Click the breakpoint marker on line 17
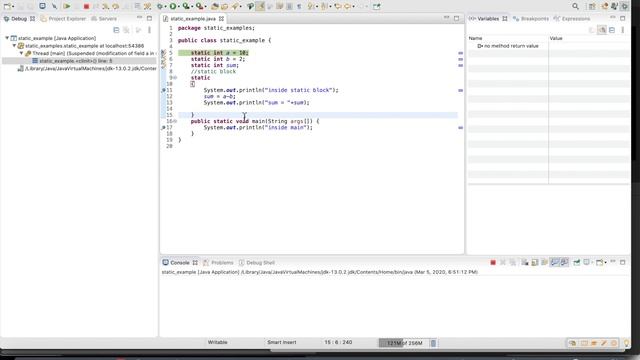This screenshot has height=360, width=640. click(x=163, y=128)
